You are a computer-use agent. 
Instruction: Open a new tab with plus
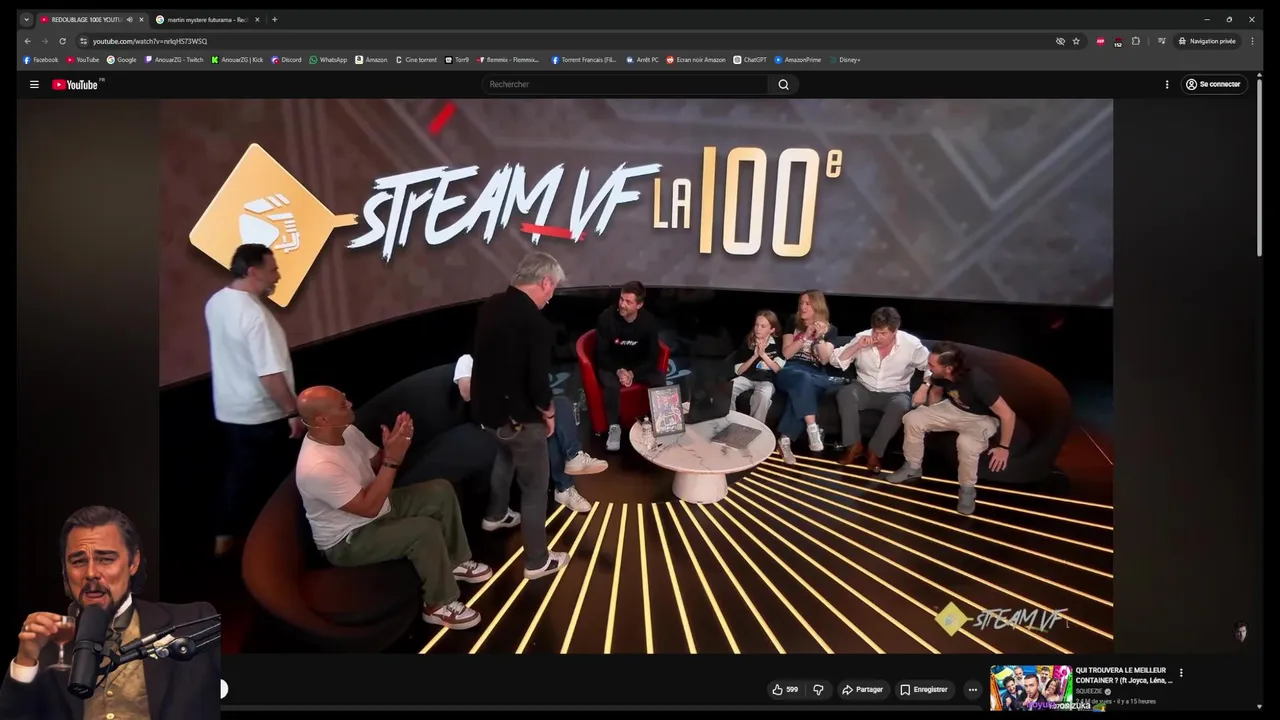[x=275, y=19]
